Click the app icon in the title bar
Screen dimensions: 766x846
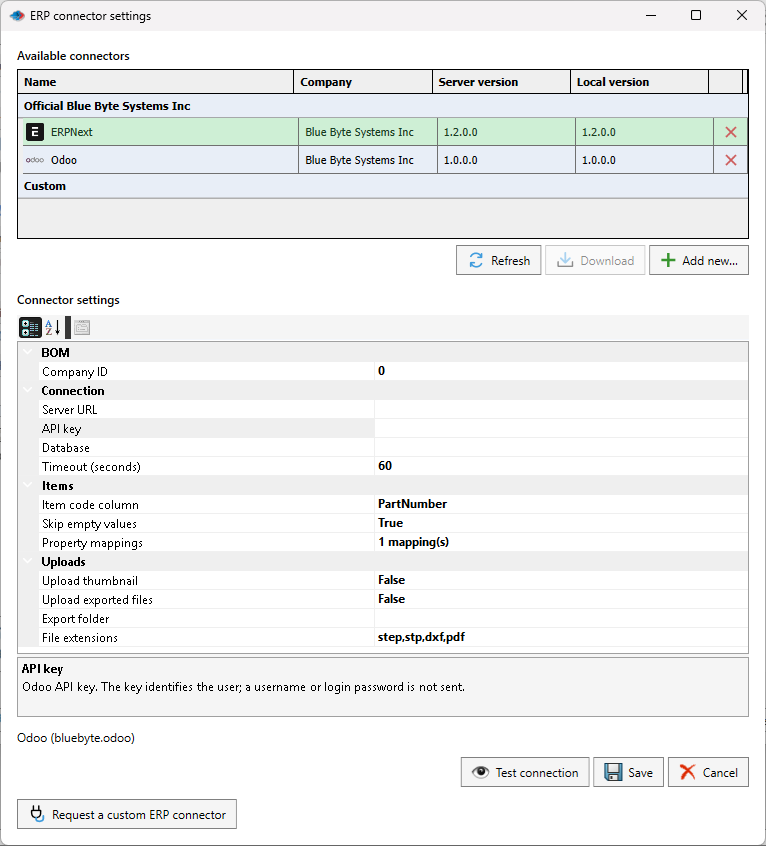point(17,16)
